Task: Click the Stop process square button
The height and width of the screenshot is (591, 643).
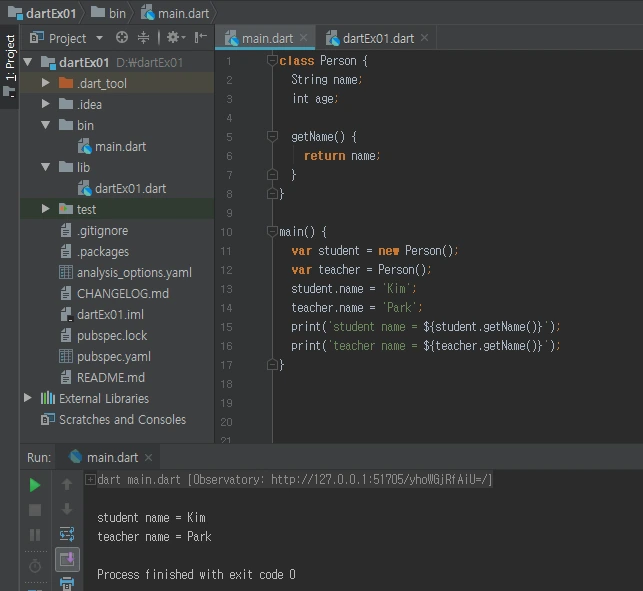Action: pos(35,510)
